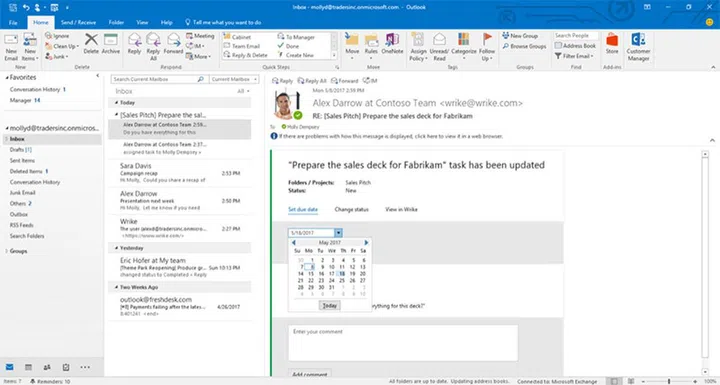Switch to Calendar view in navigation bar

[x=28, y=367]
